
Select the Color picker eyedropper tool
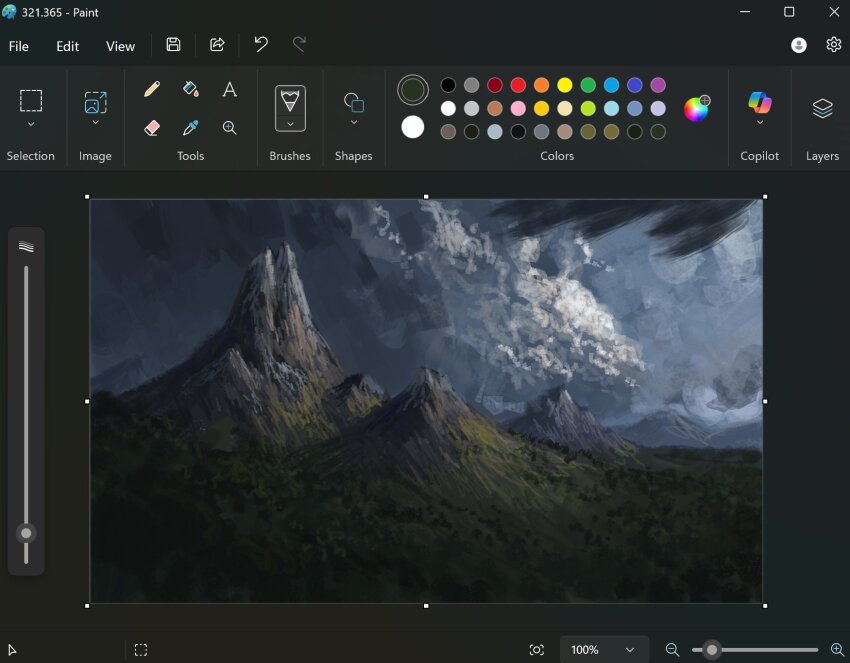pyautogui.click(x=191, y=128)
